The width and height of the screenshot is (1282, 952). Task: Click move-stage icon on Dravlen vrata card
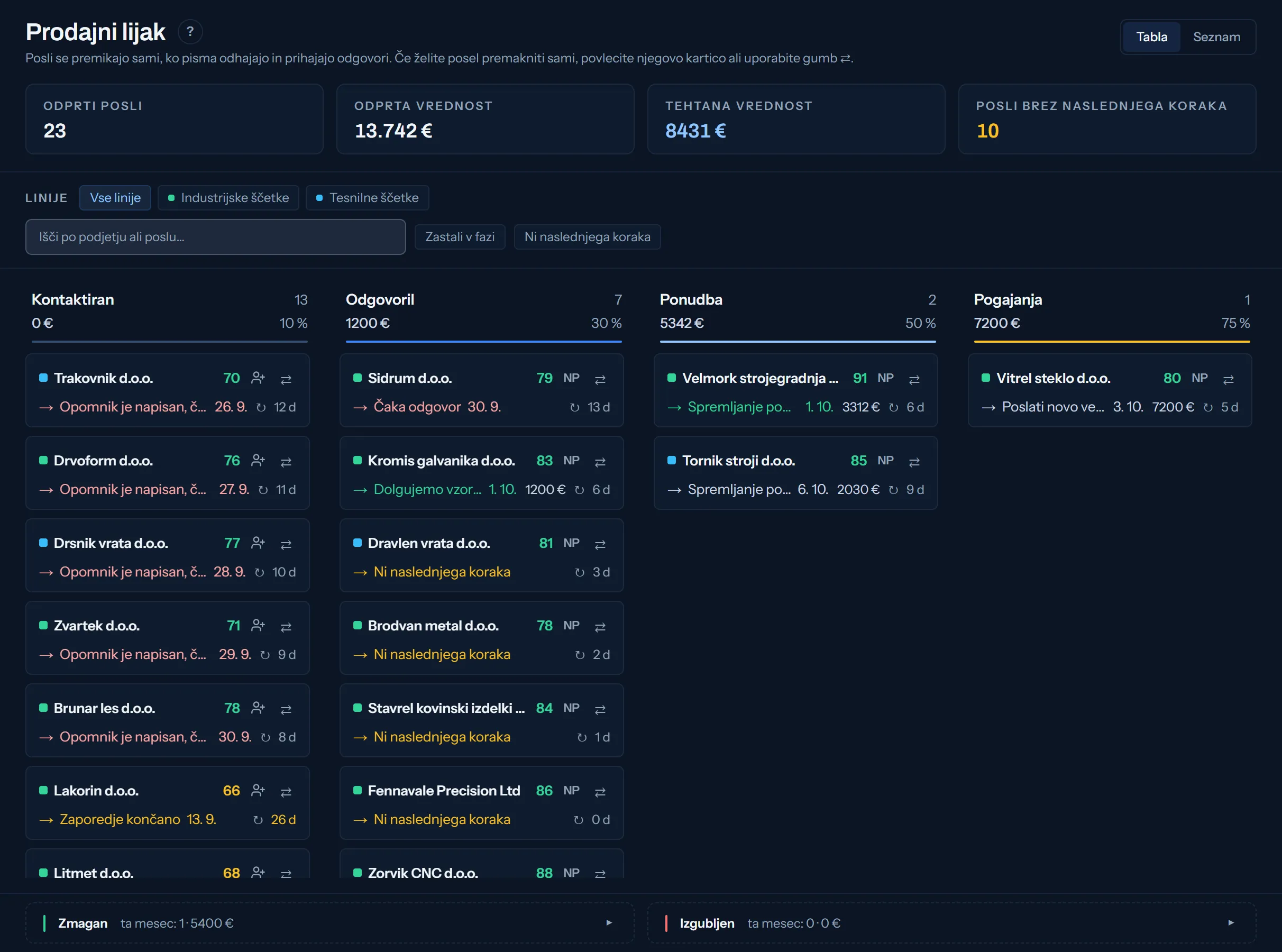600,544
